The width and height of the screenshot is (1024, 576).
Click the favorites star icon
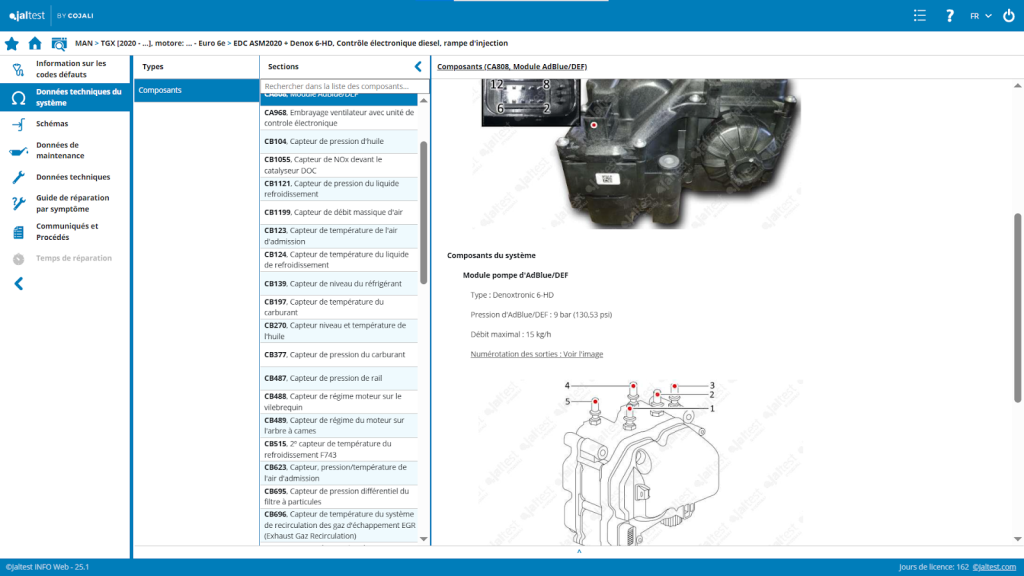coord(12,44)
